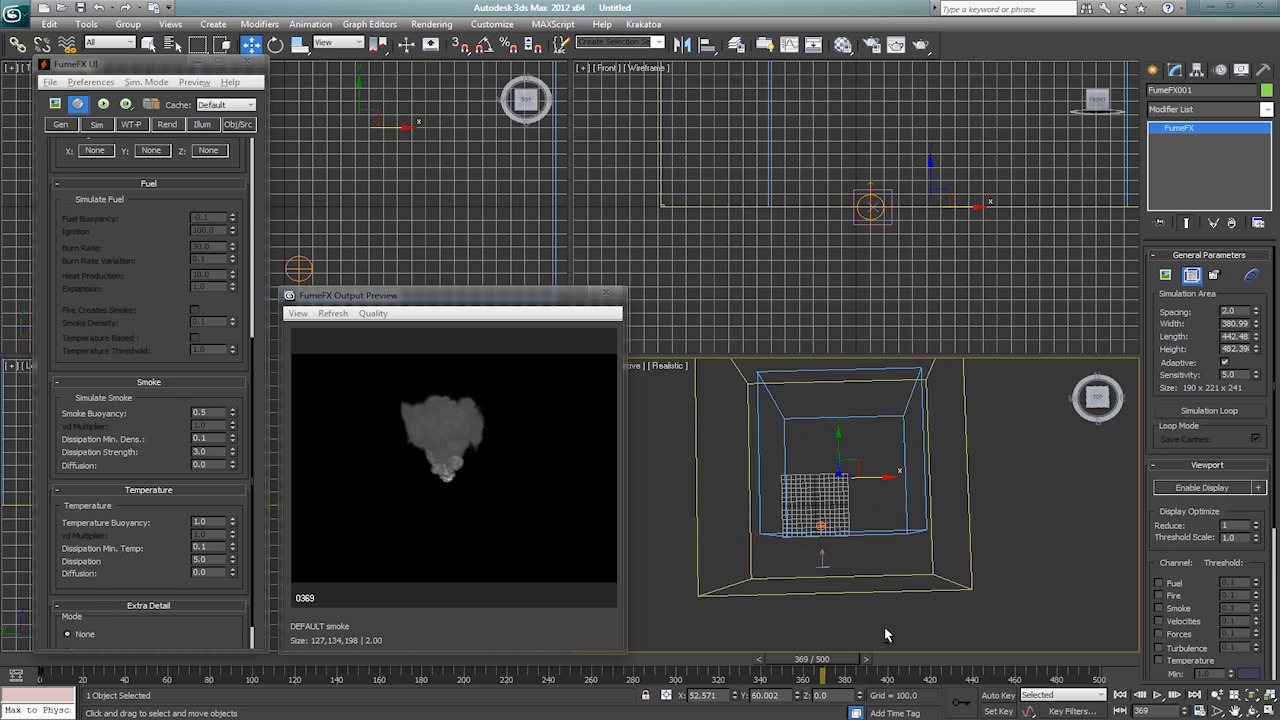Screen dimensions: 1280x720
Task: Open the Create command panel tab
Action: point(1153,70)
